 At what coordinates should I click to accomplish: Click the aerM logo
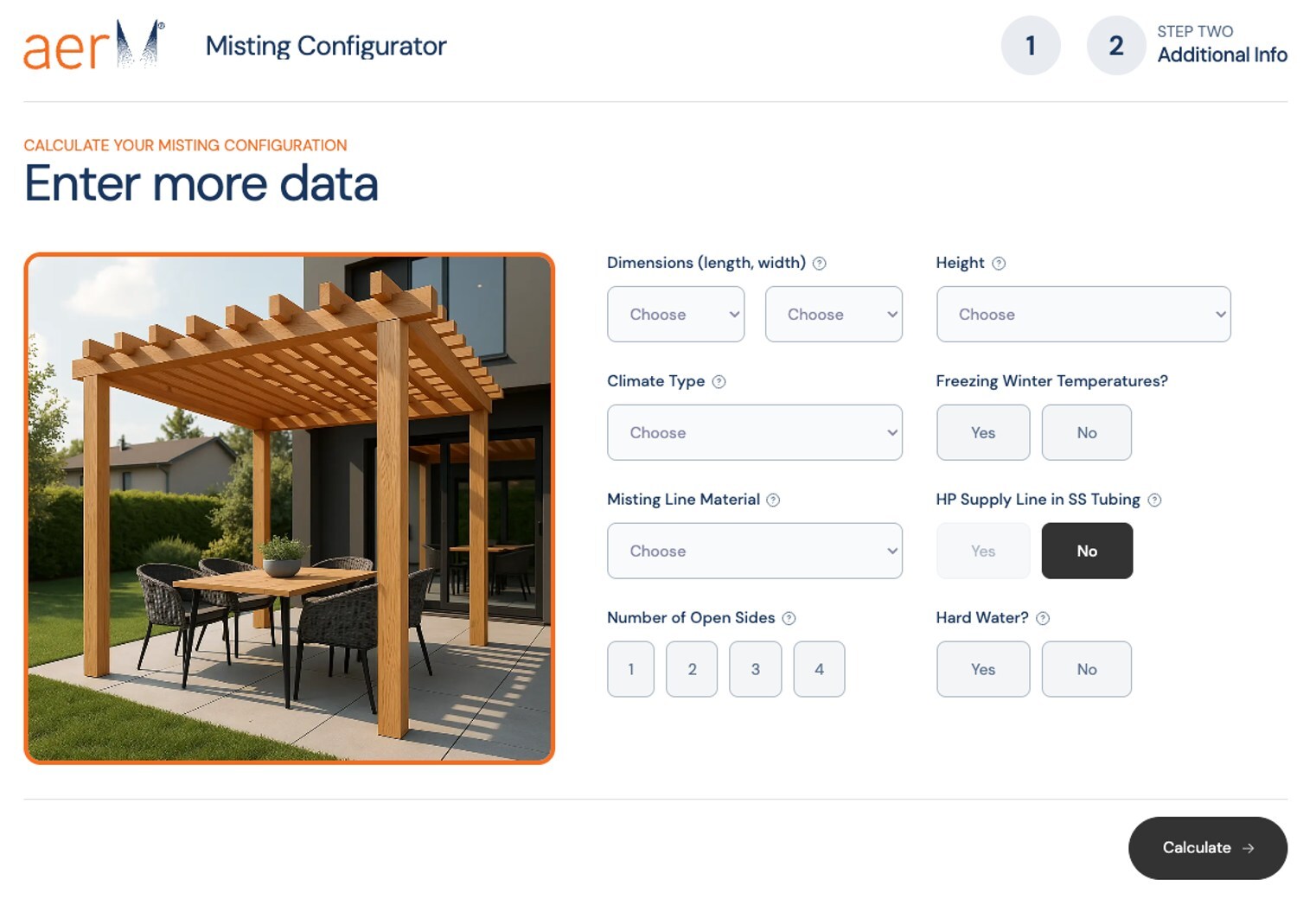coord(93,45)
